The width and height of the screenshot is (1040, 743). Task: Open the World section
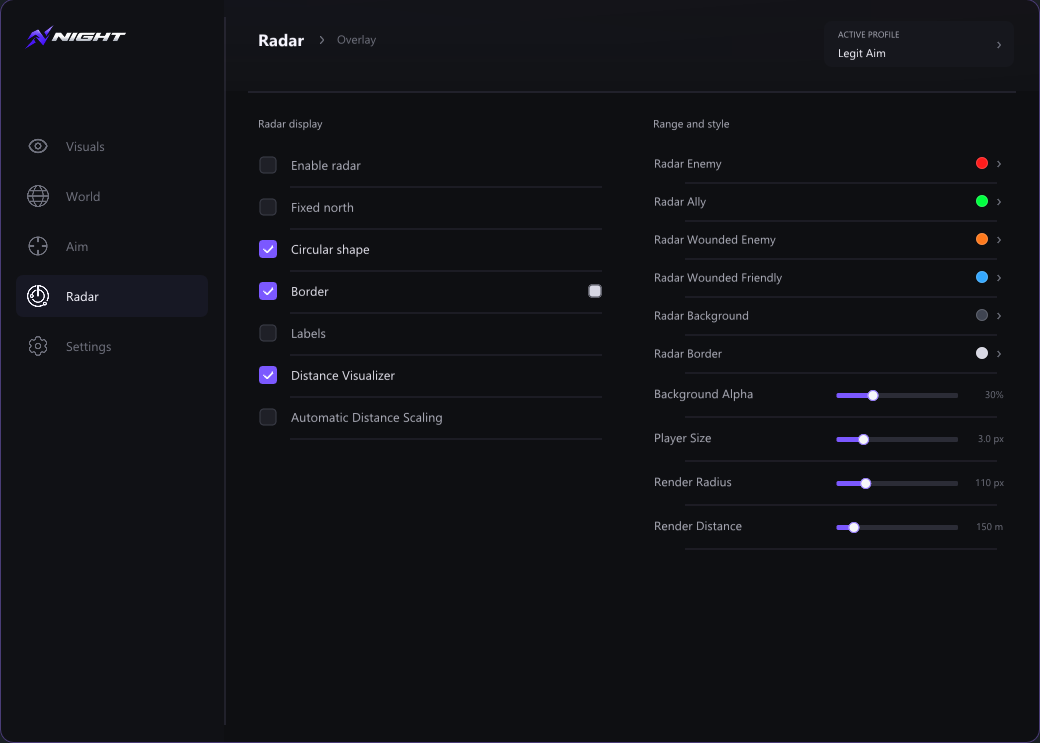pos(112,196)
